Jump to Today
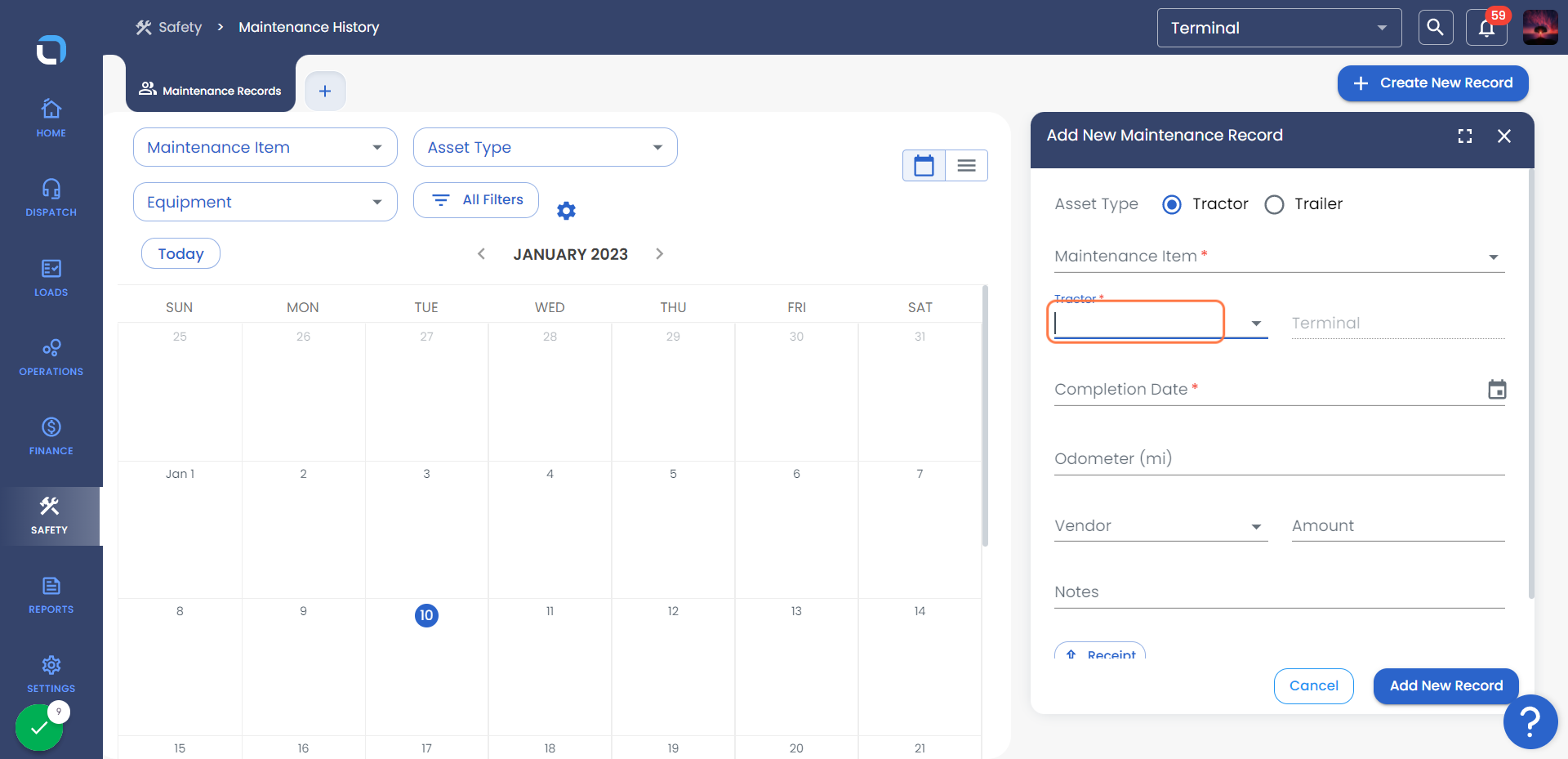1568x759 pixels. pyautogui.click(x=180, y=253)
